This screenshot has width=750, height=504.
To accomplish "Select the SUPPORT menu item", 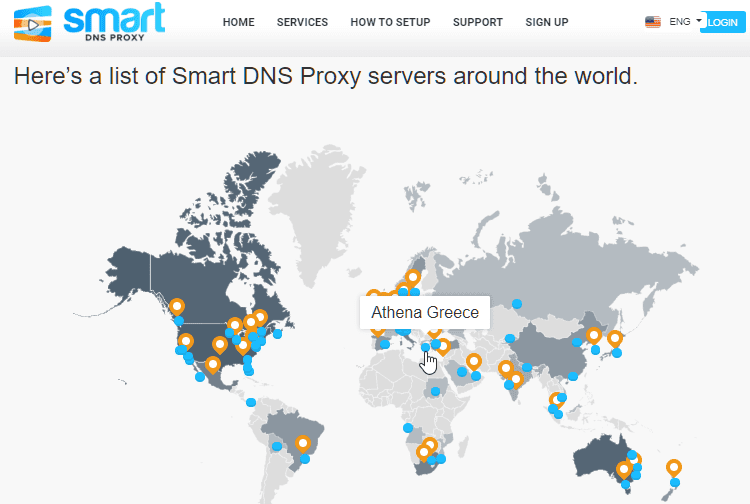I will tap(477, 22).
